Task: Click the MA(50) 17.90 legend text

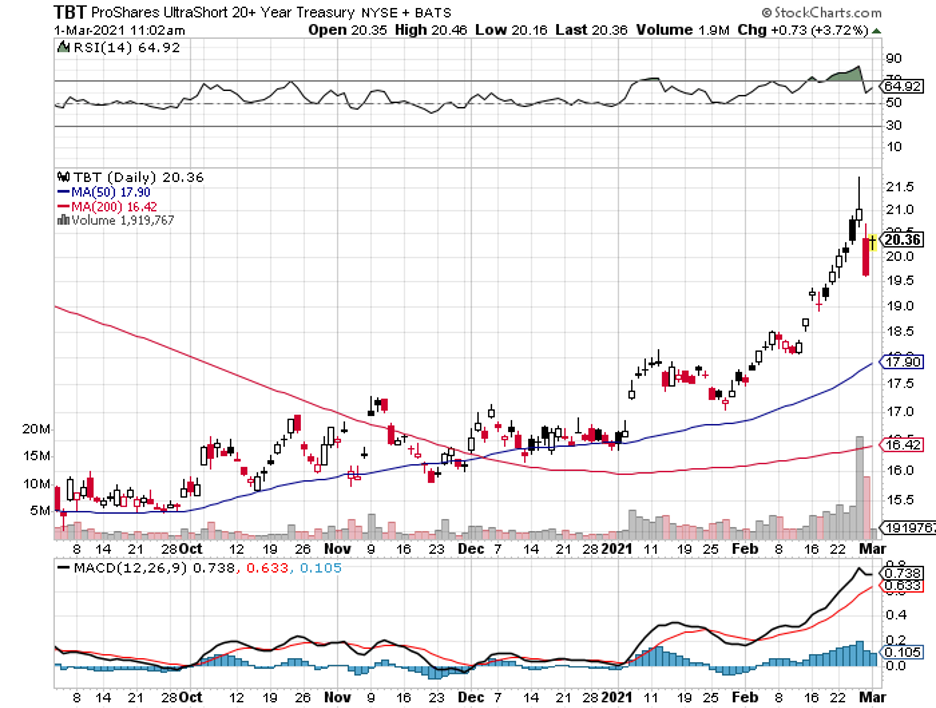Action: [x=111, y=192]
